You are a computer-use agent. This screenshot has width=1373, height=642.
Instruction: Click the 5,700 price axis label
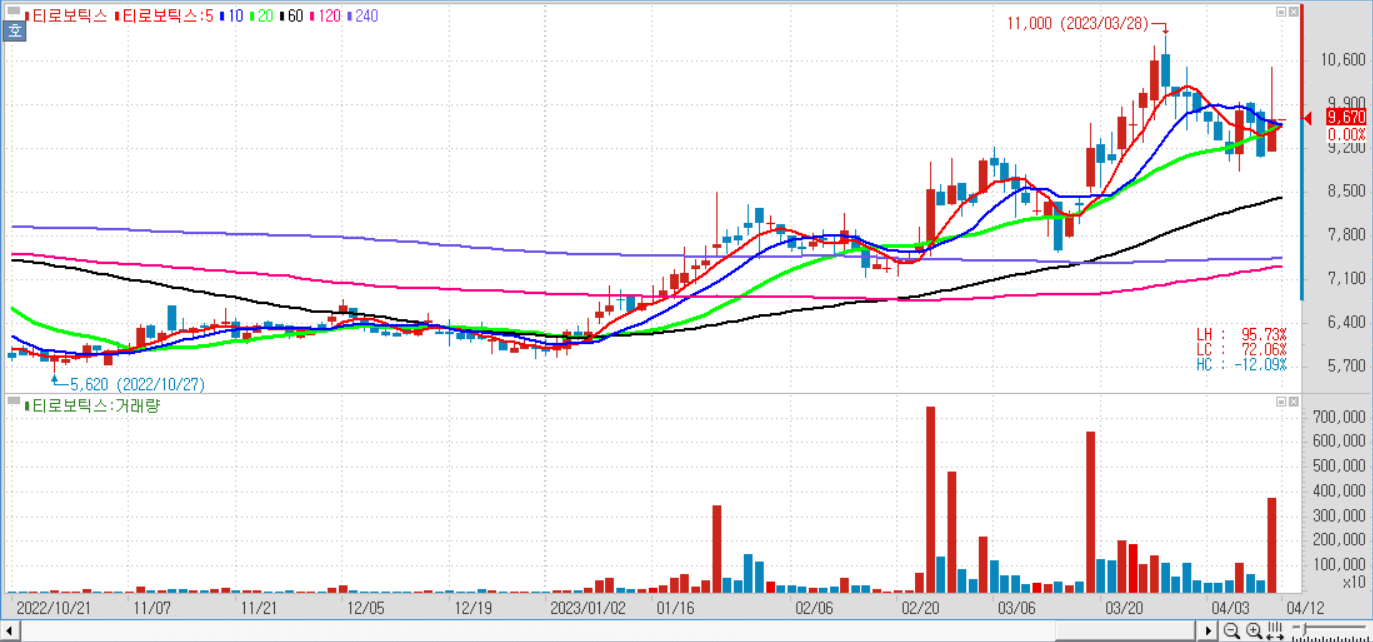tap(1347, 366)
